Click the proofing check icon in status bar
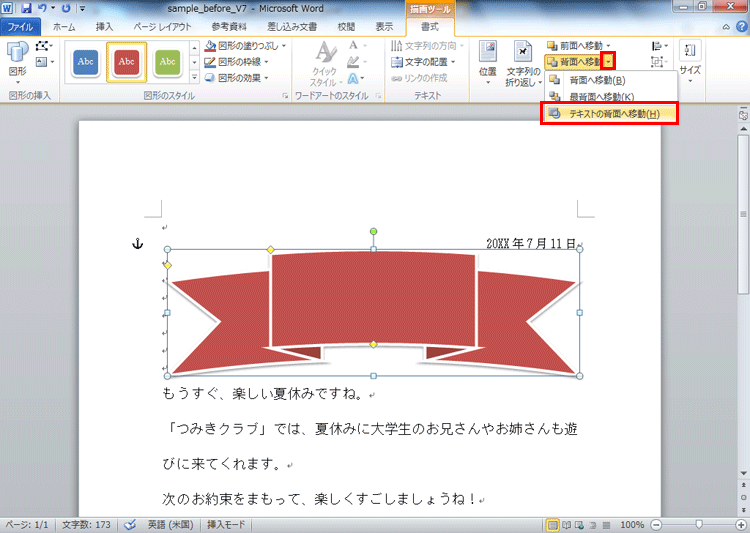 [130, 525]
